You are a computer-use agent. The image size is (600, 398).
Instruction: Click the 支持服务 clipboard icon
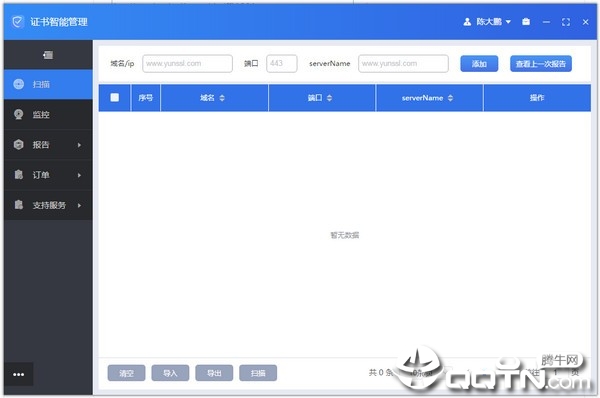click(18, 205)
